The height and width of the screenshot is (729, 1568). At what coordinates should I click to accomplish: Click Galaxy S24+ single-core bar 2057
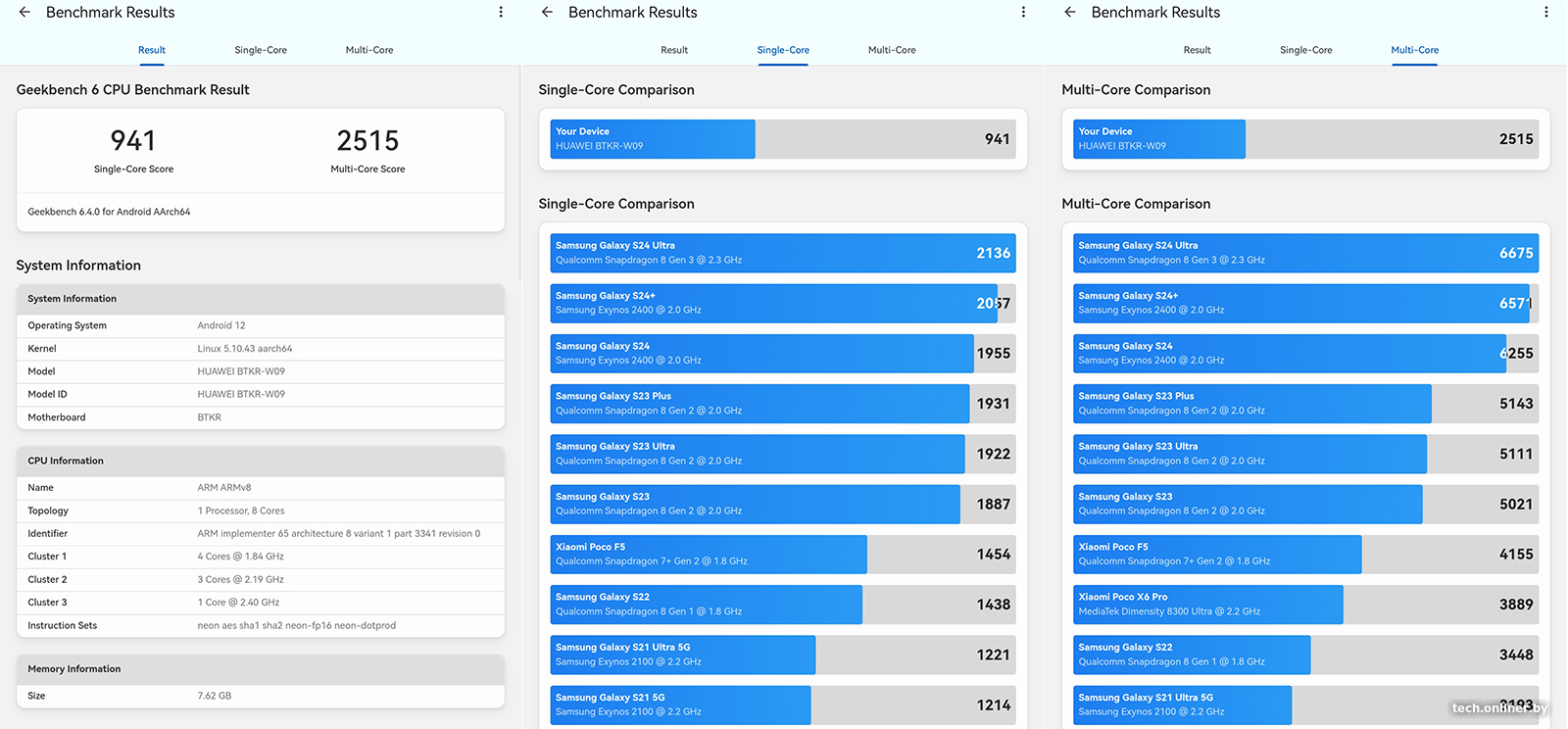click(x=783, y=304)
